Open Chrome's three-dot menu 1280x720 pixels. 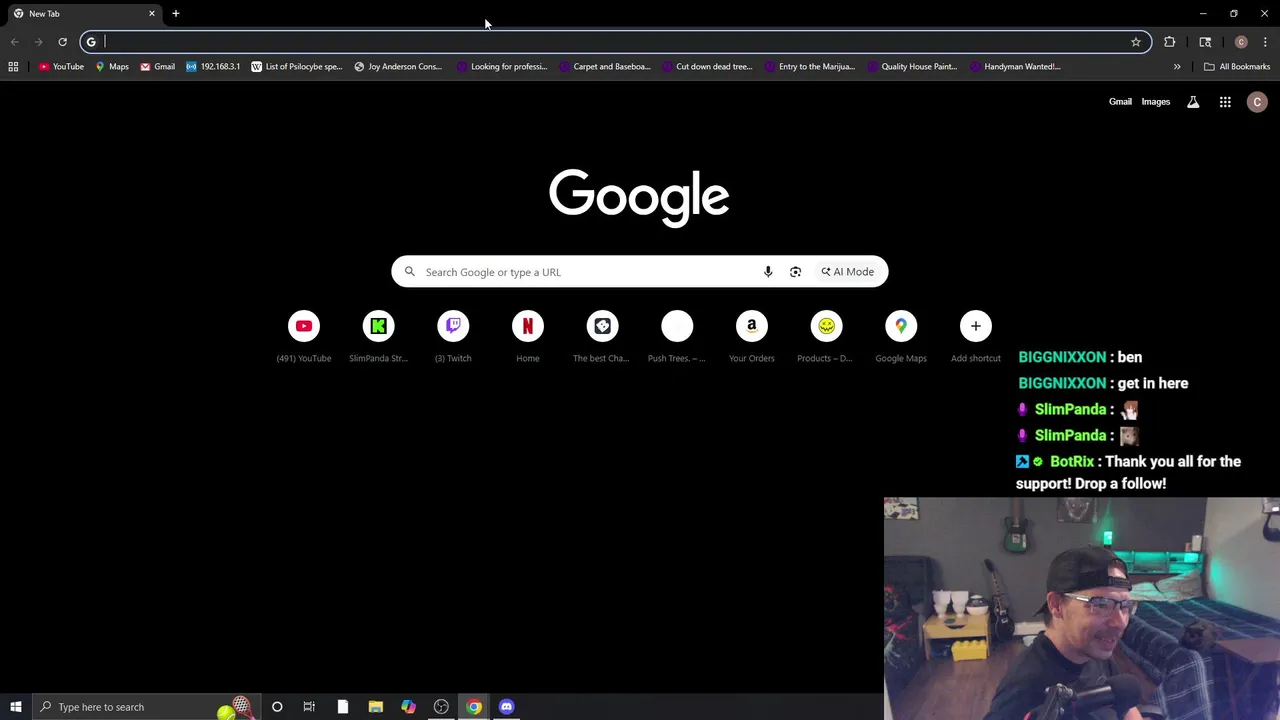[x=1265, y=42]
